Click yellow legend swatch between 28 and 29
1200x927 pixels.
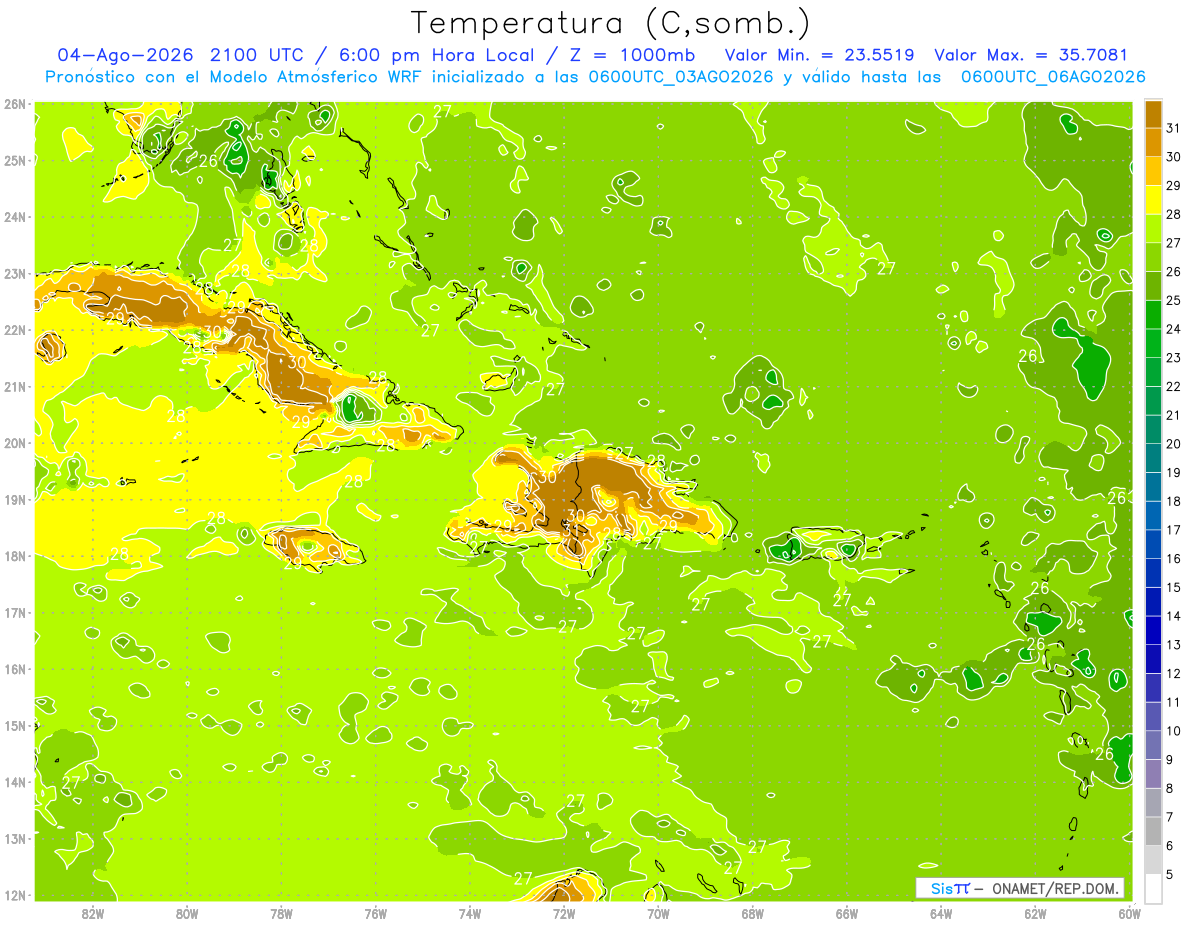pyautogui.click(x=1153, y=200)
